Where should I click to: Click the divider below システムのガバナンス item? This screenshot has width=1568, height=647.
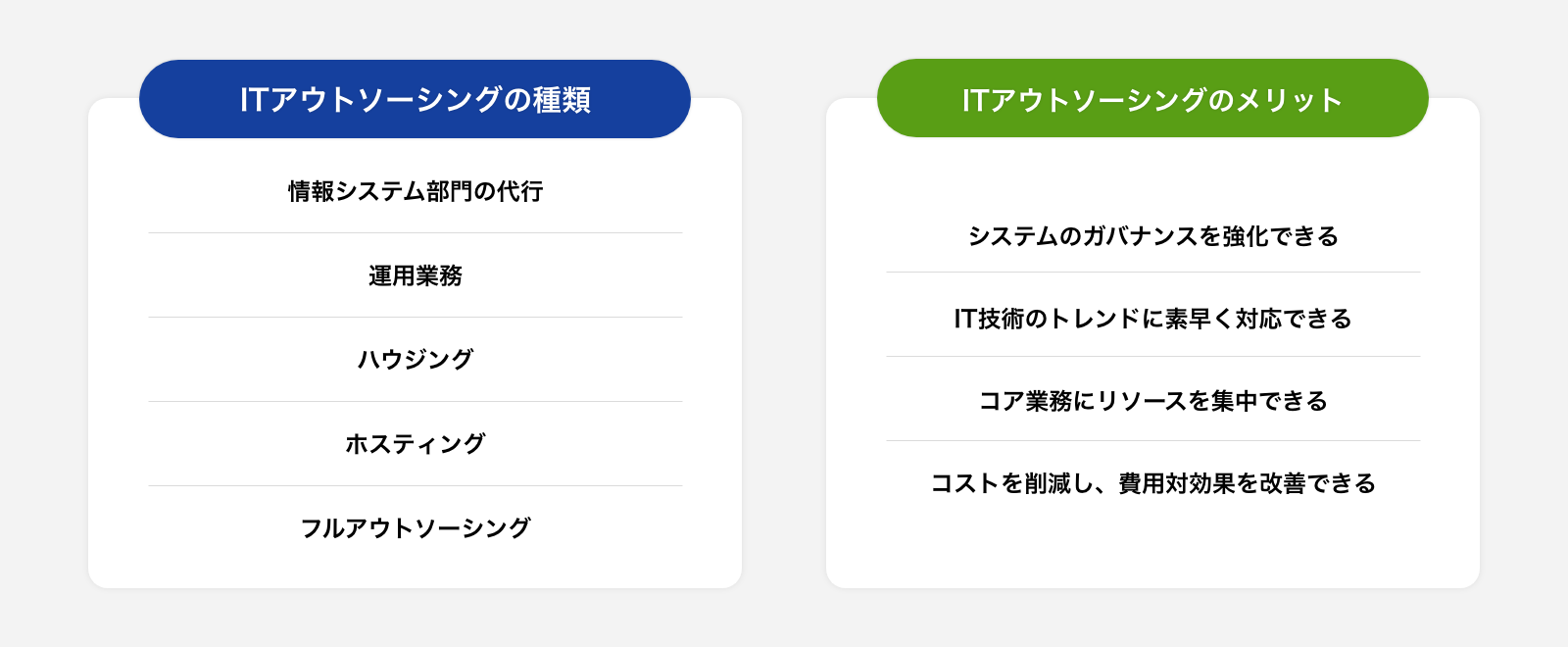click(1153, 272)
